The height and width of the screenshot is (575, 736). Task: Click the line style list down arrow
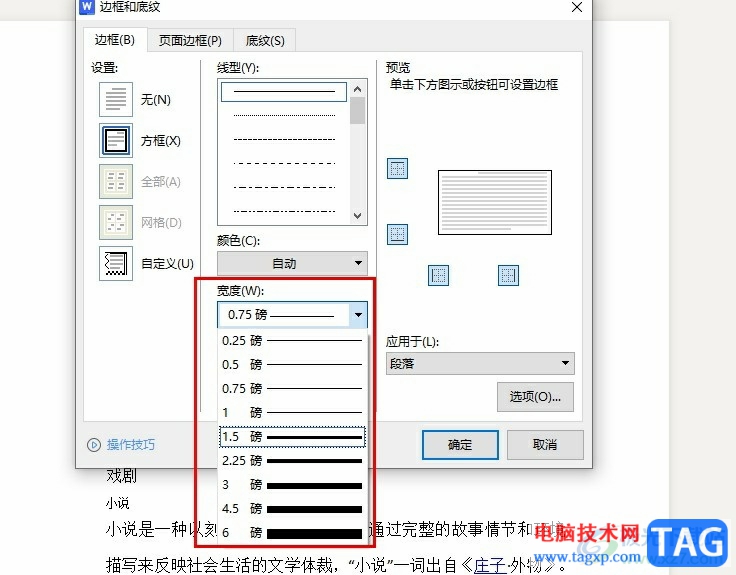(358, 216)
